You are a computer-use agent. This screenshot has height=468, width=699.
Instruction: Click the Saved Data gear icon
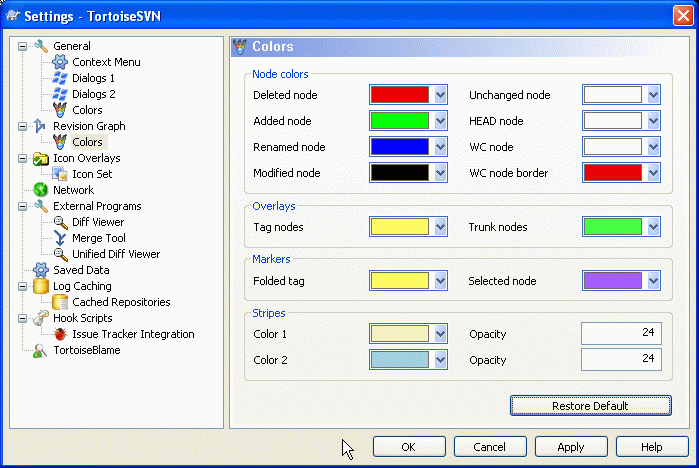41,270
